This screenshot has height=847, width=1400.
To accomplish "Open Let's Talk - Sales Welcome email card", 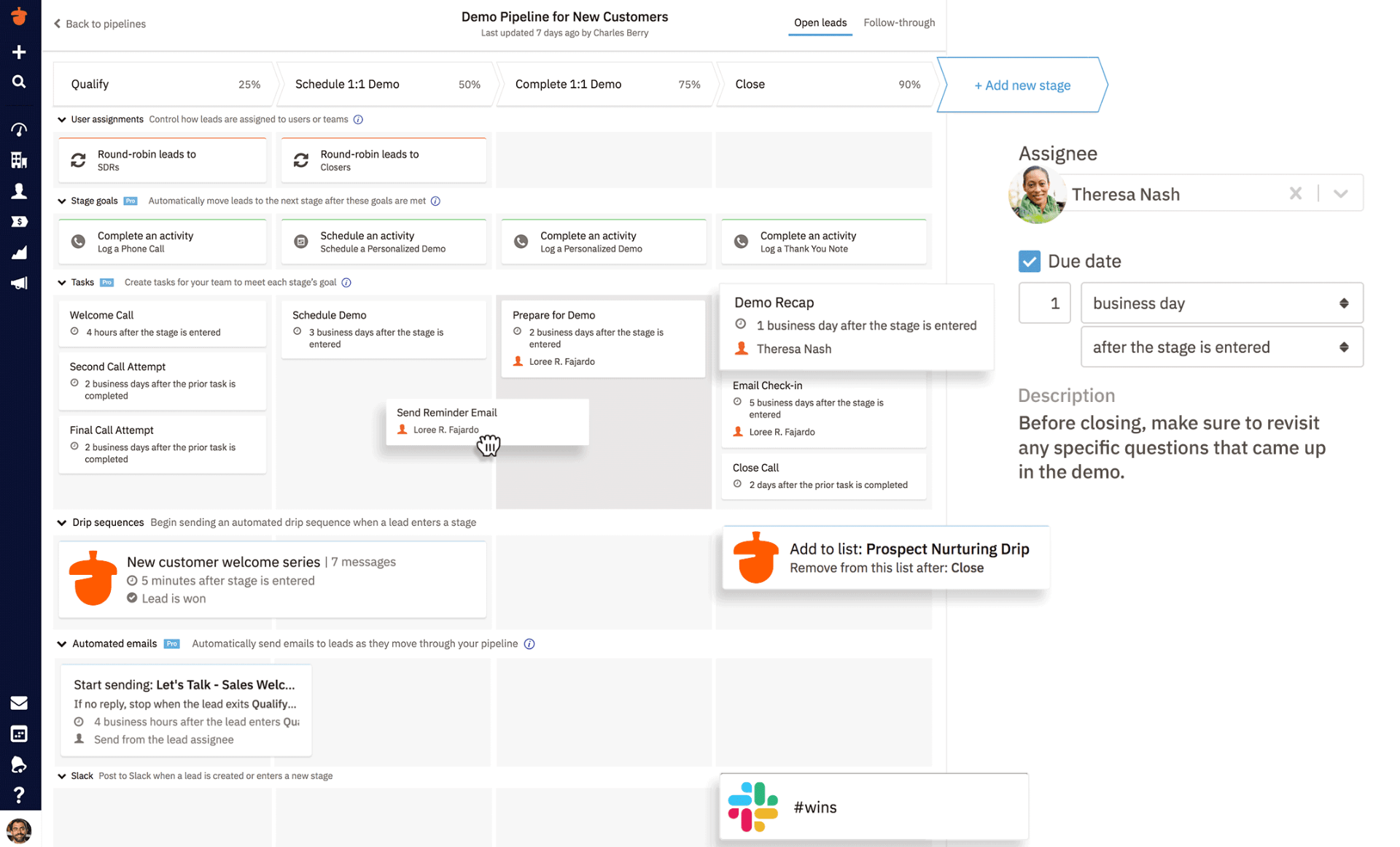I will pos(185,711).
